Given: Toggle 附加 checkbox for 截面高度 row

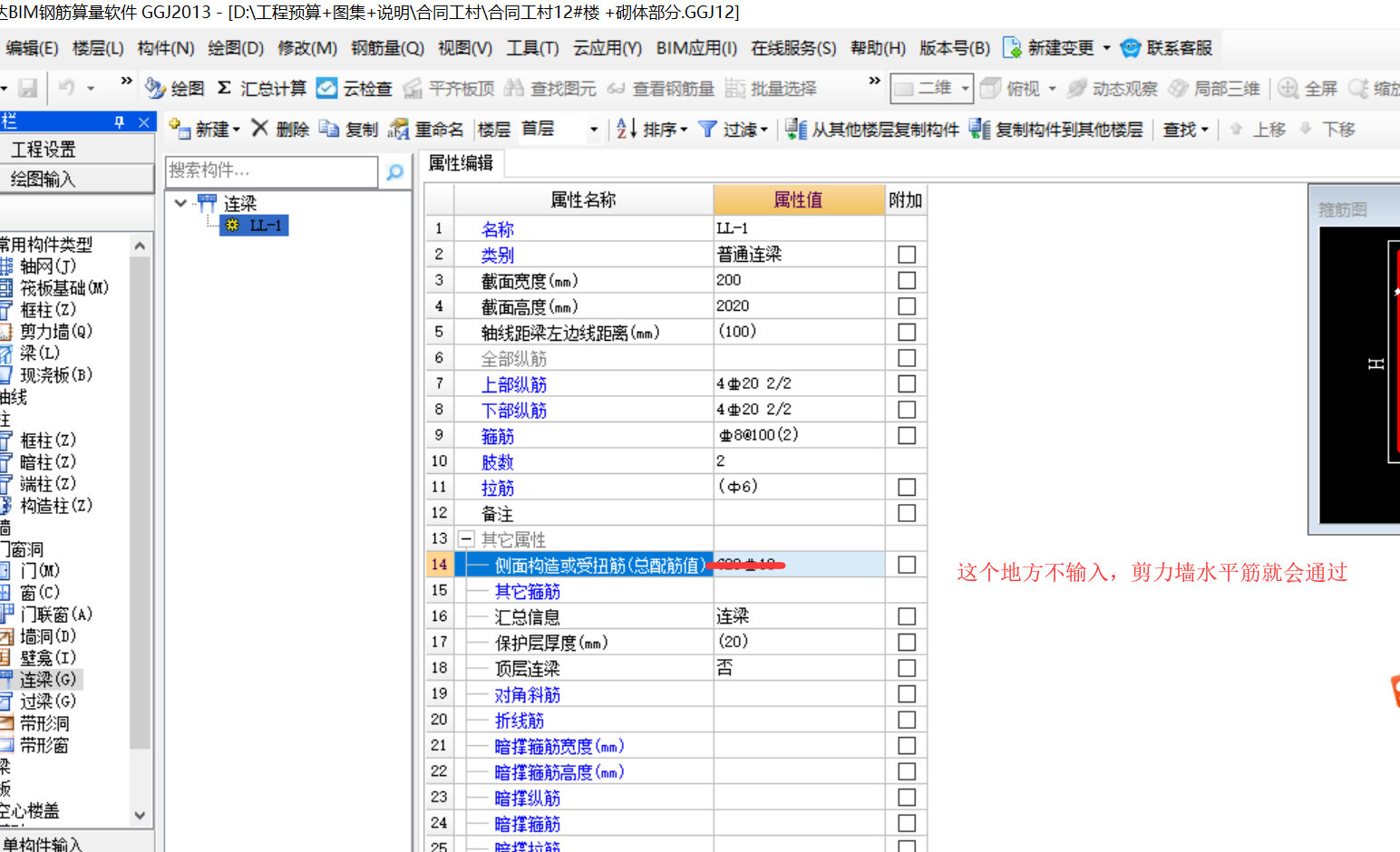Looking at the screenshot, I should (x=907, y=306).
